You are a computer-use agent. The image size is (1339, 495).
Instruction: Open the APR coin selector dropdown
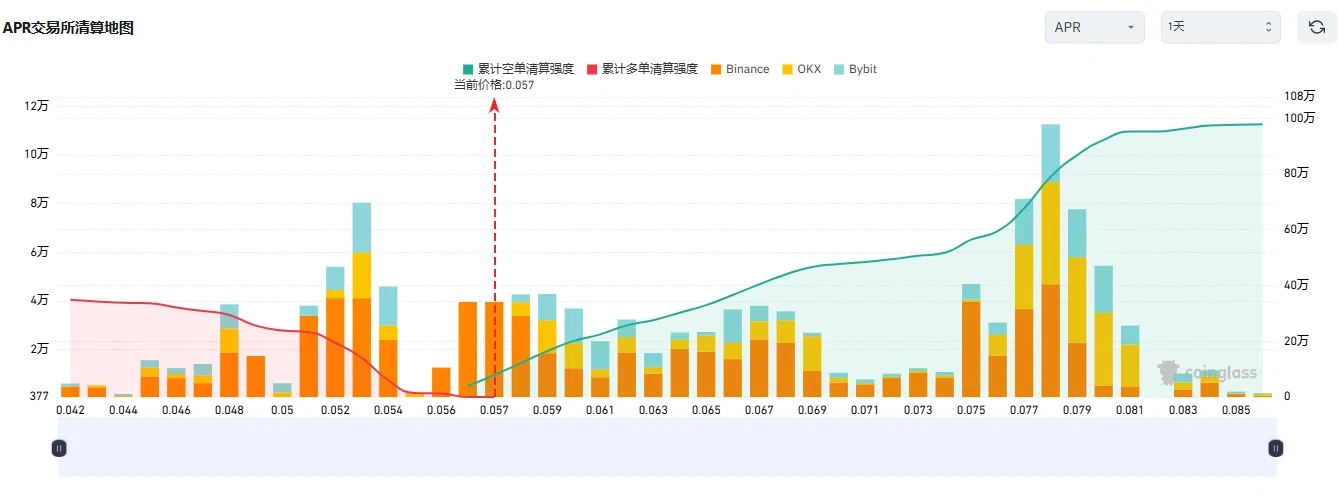pyautogui.click(x=1095, y=27)
